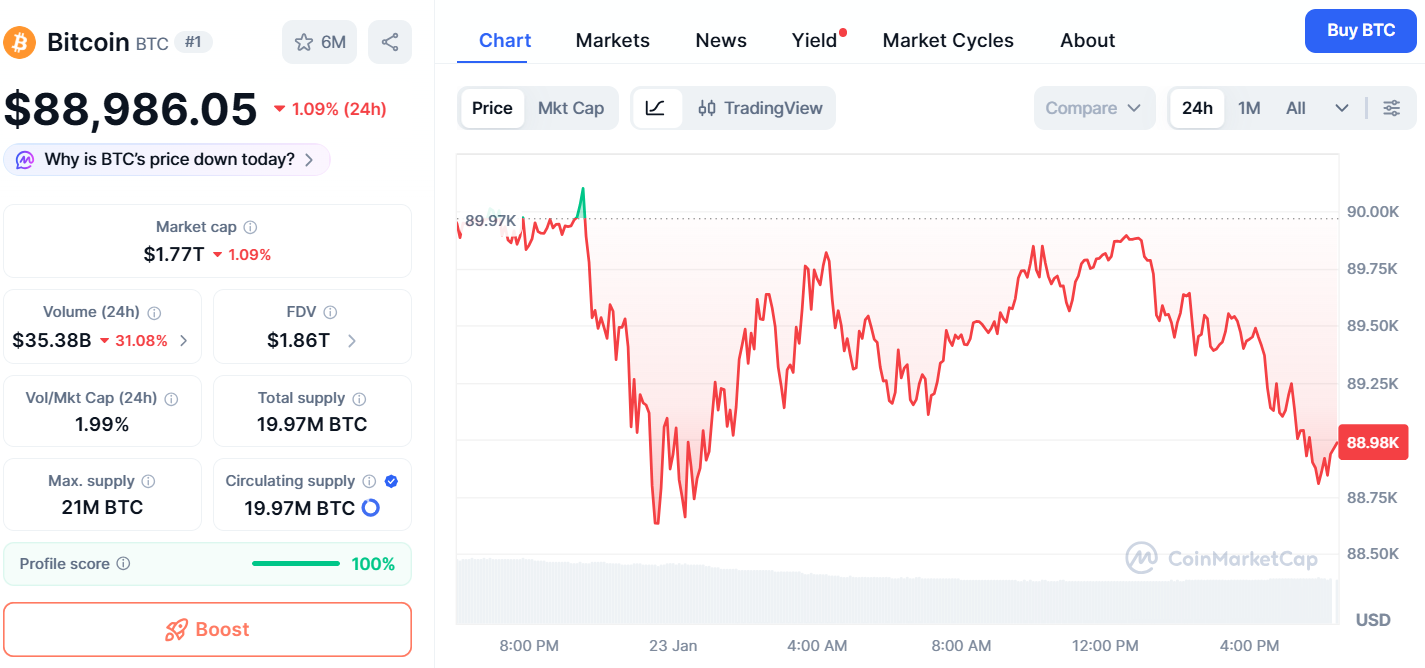Open 'Why is BTC's price down today?'
The image size is (1425, 668).
coord(167,160)
